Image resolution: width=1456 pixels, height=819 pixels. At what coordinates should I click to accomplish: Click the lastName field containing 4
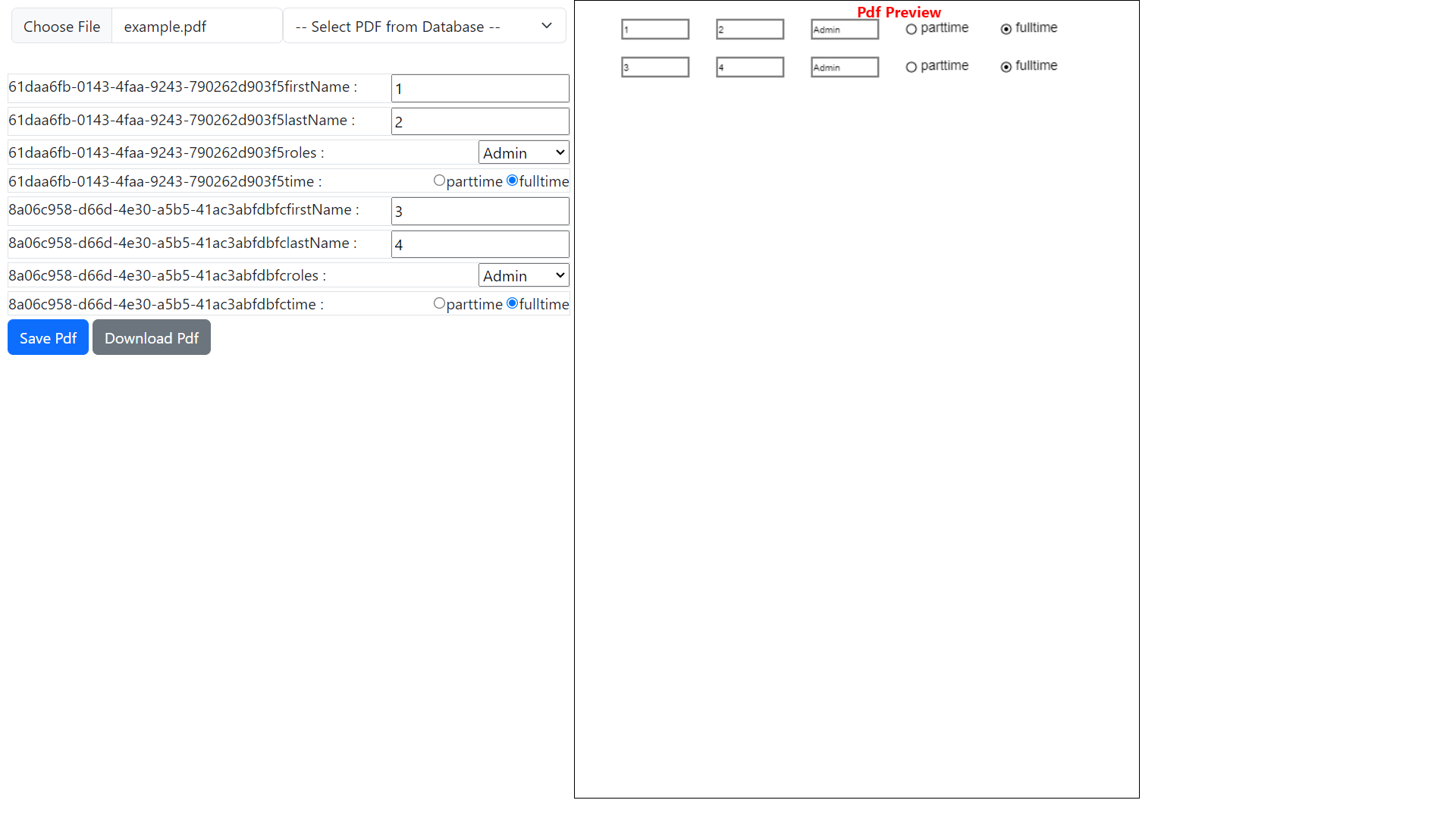click(x=480, y=243)
